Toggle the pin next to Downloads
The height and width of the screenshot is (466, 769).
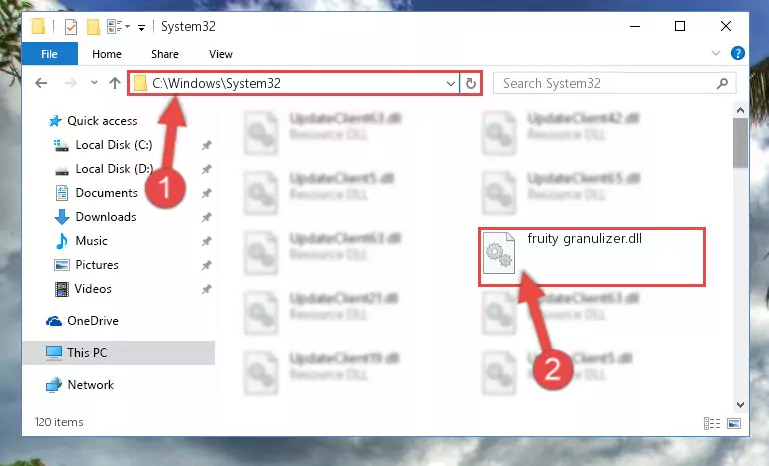206,217
